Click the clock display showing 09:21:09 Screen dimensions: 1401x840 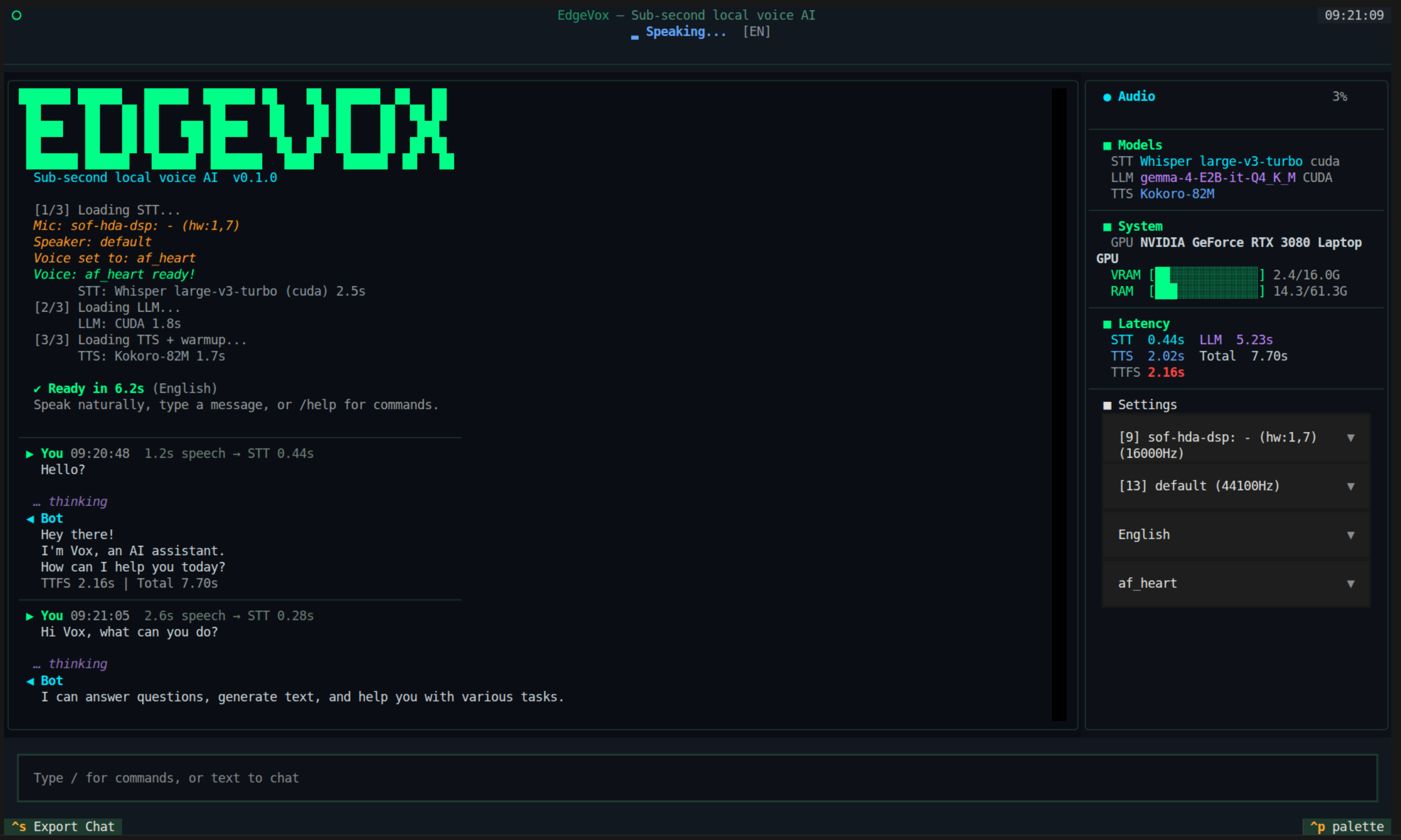coord(1354,15)
